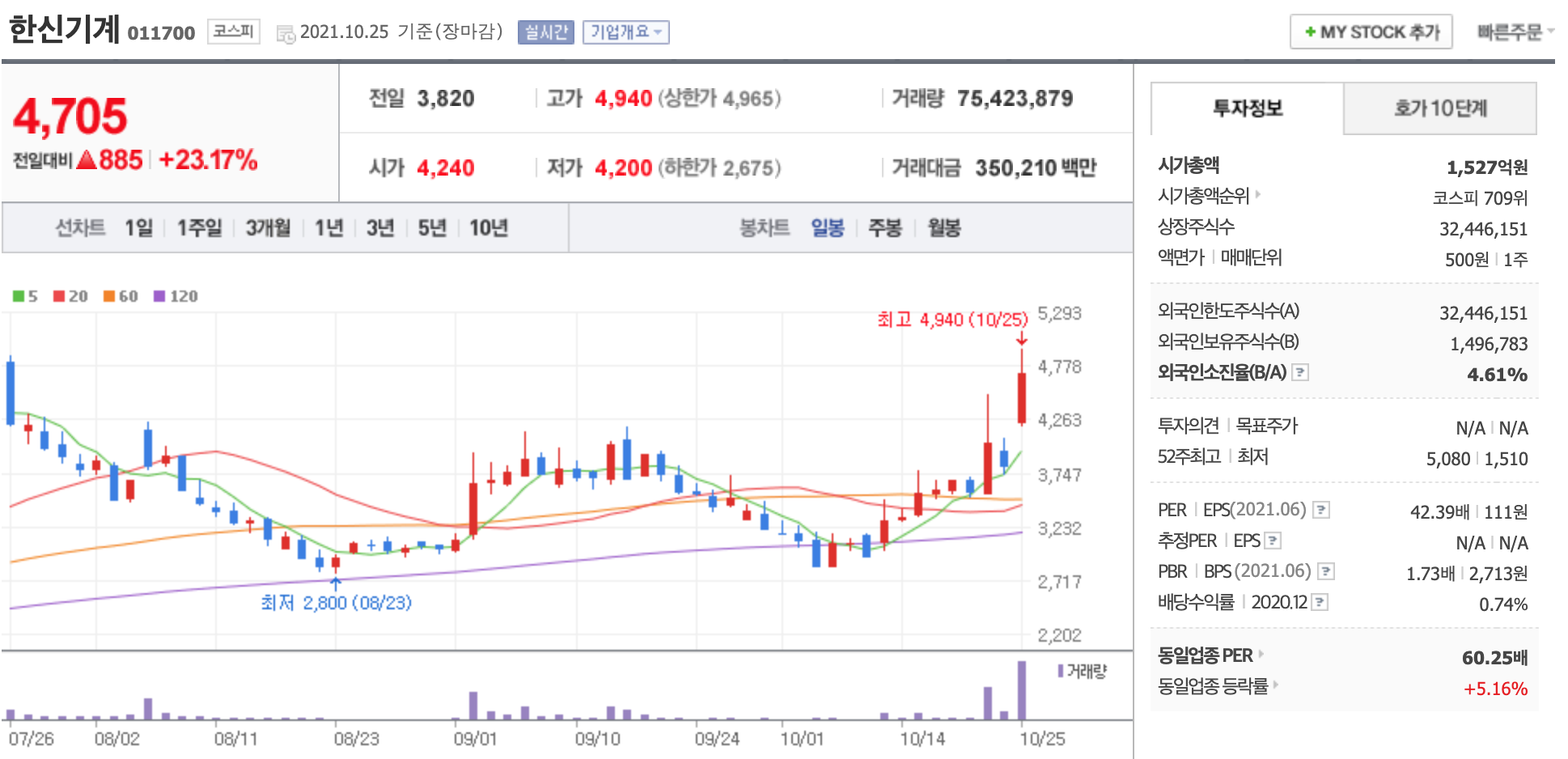Click the current price 4,705

(70, 116)
